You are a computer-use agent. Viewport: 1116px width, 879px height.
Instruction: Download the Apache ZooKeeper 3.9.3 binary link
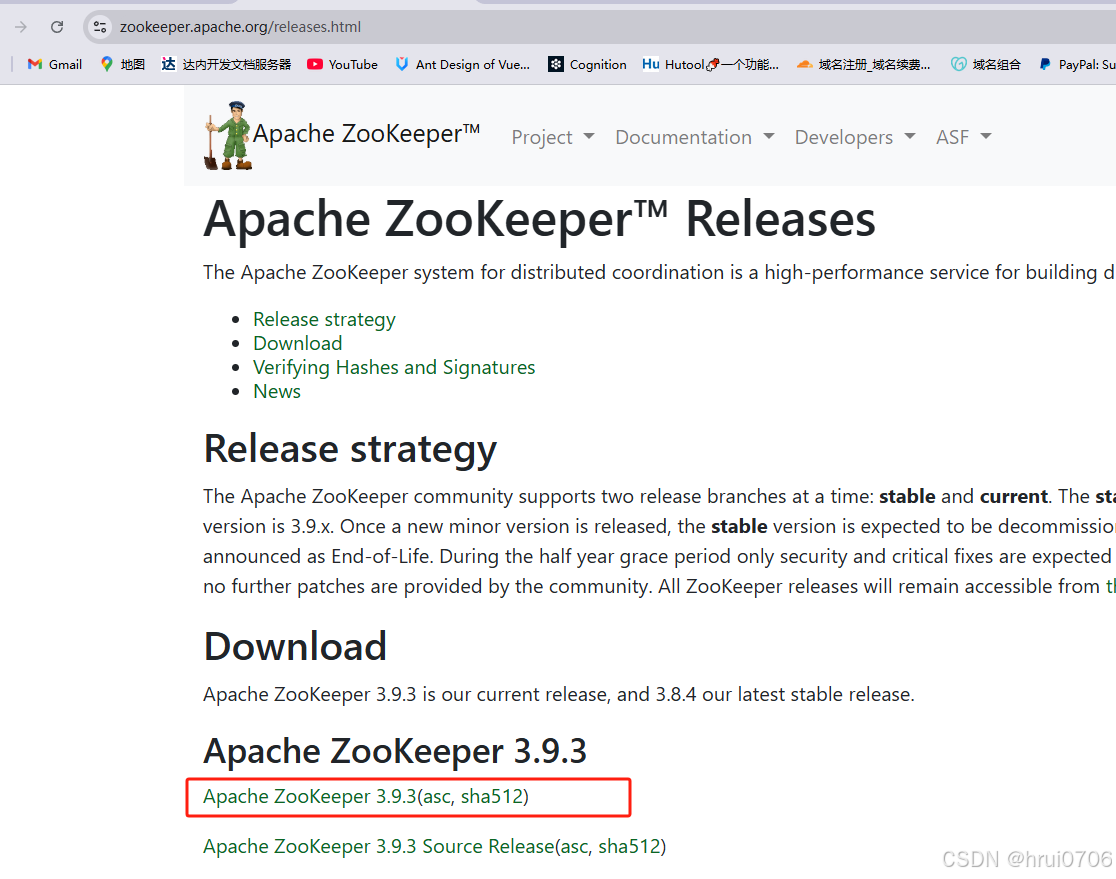(310, 796)
